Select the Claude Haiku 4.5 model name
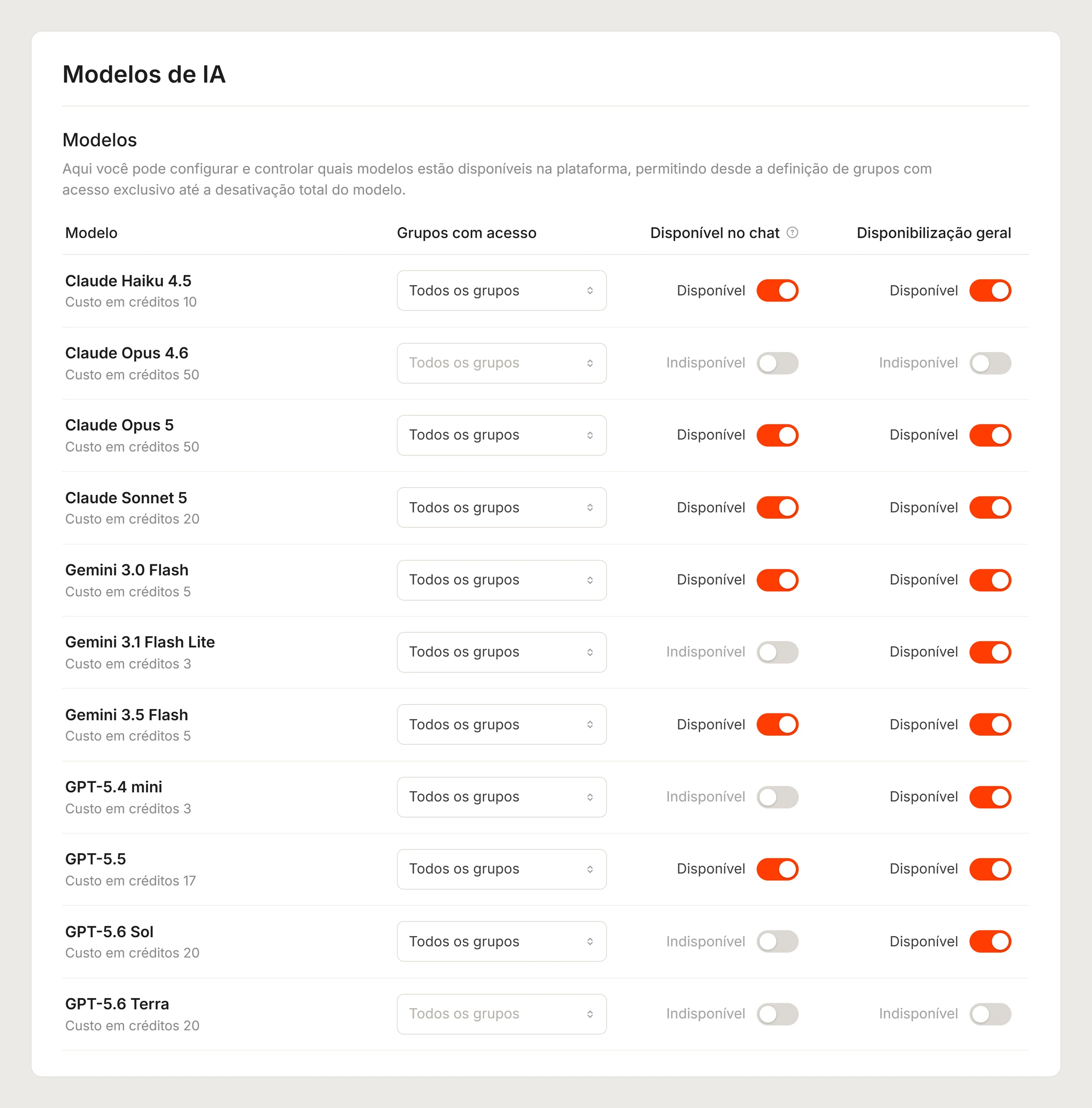 (x=128, y=280)
